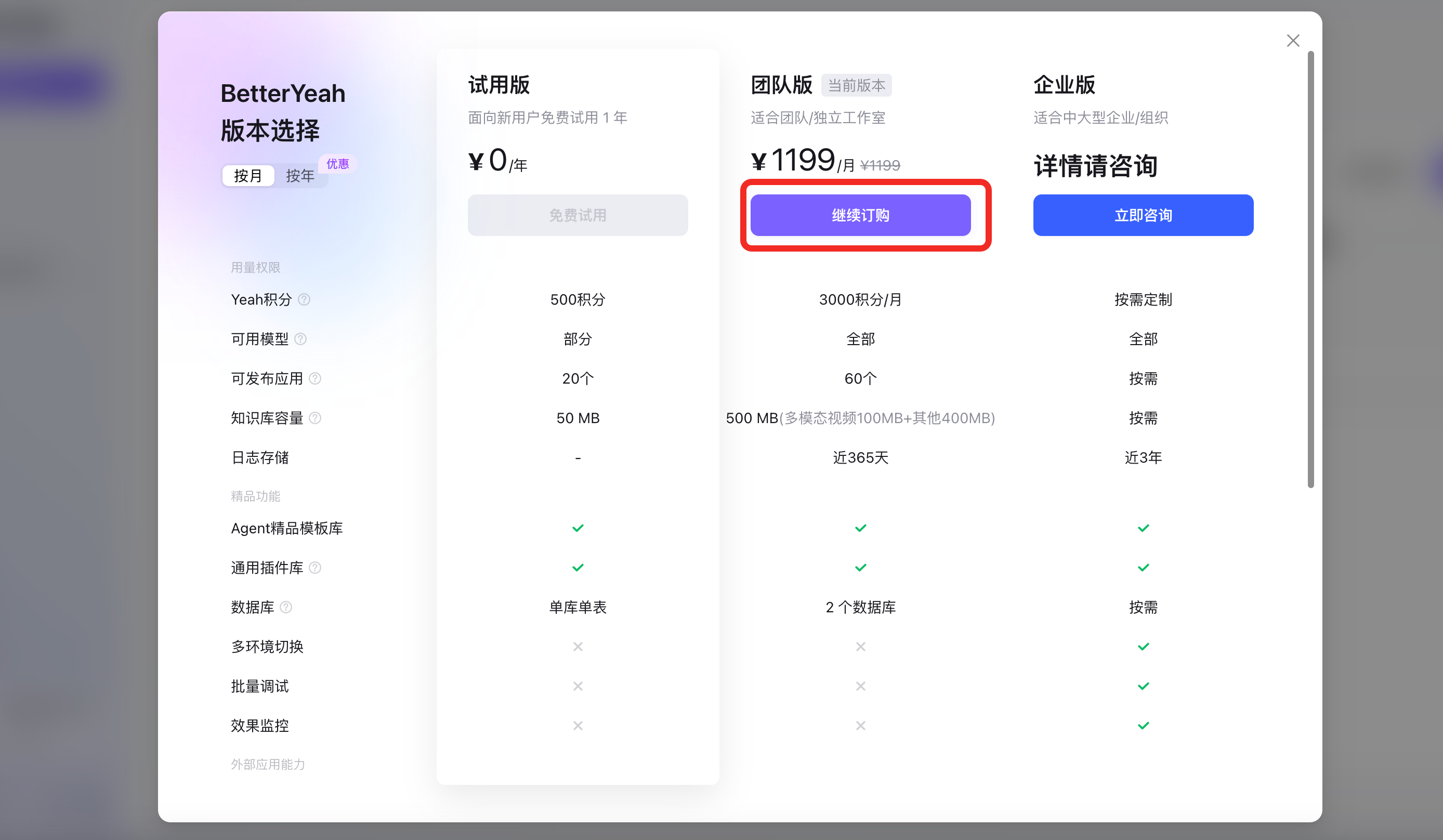Viewport: 1443px width, 840px height.
Task: Click the 单库单表 cell
Action: pos(577,607)
